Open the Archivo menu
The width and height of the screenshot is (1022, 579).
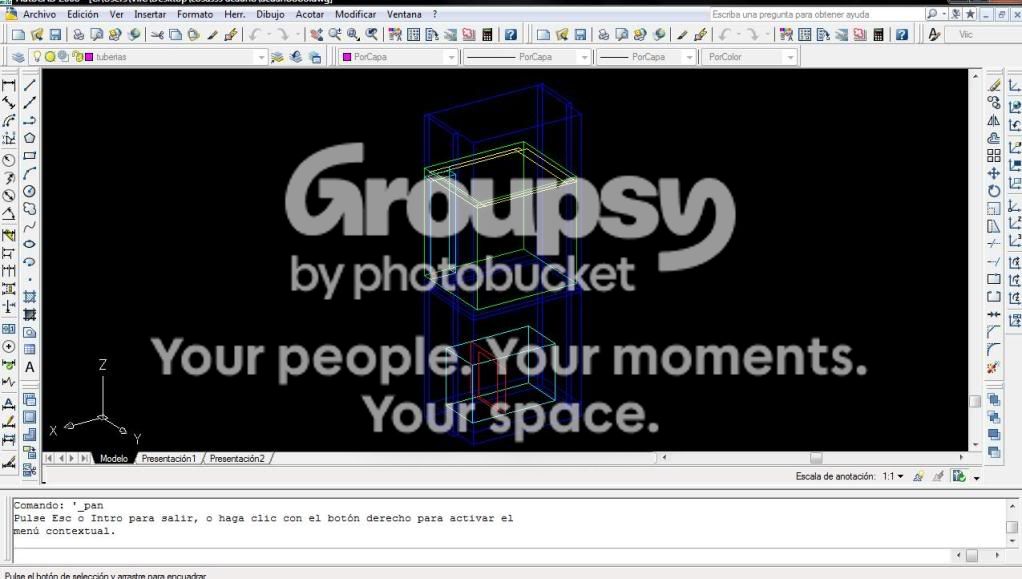tap(39, 14)
